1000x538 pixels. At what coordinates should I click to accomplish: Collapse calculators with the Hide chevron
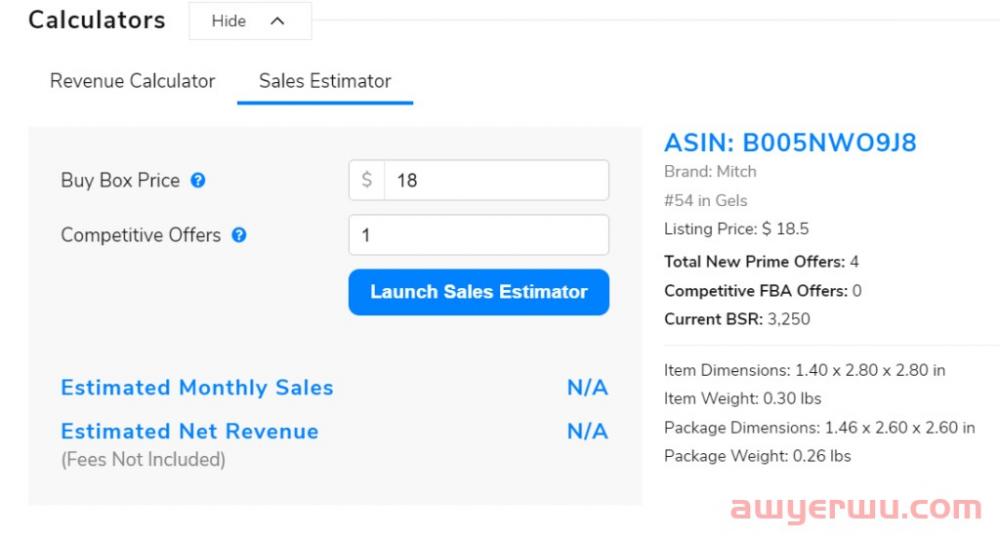click(277, 21)
